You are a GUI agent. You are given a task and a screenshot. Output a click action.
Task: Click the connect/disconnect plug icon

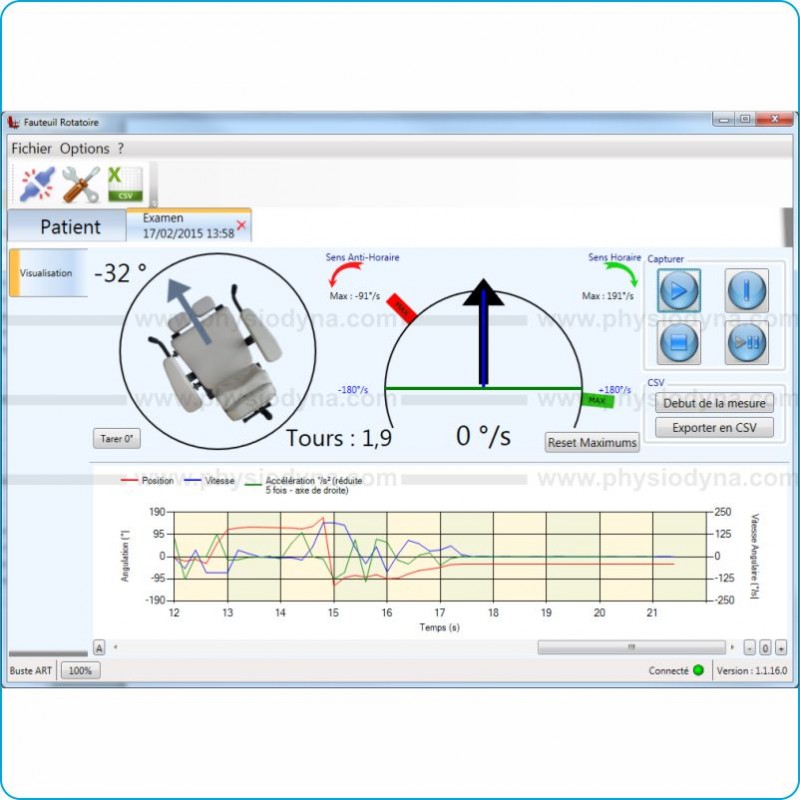tap(38, 185)
